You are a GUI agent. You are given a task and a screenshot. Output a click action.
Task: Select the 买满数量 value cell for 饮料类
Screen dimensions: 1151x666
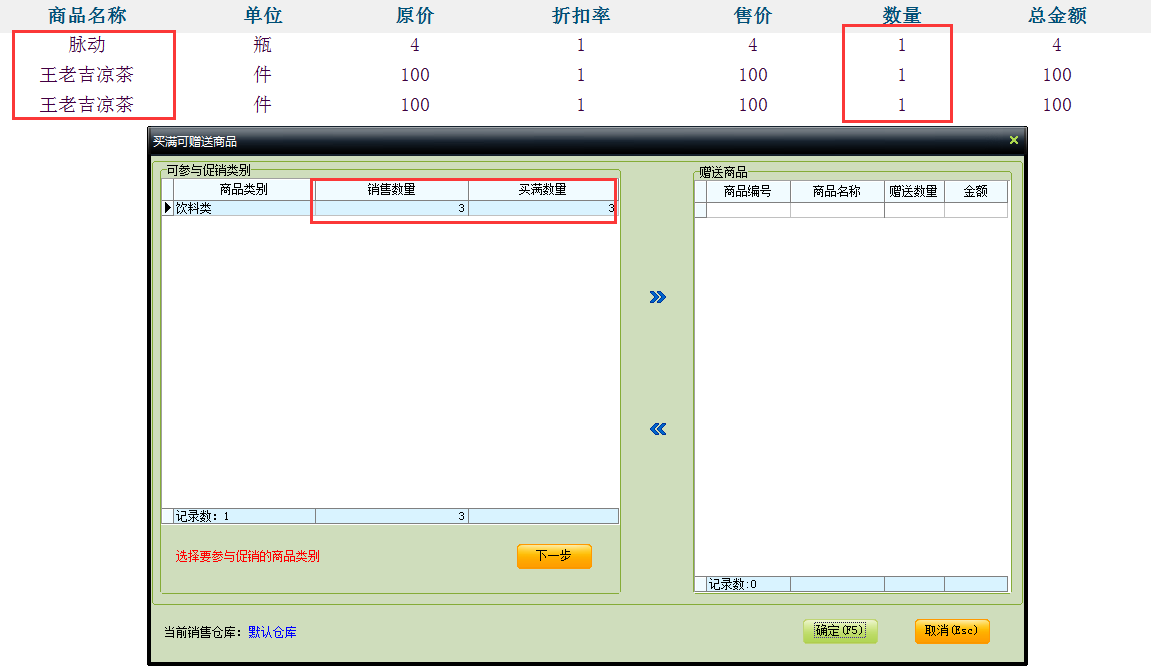tap(542, 209)
